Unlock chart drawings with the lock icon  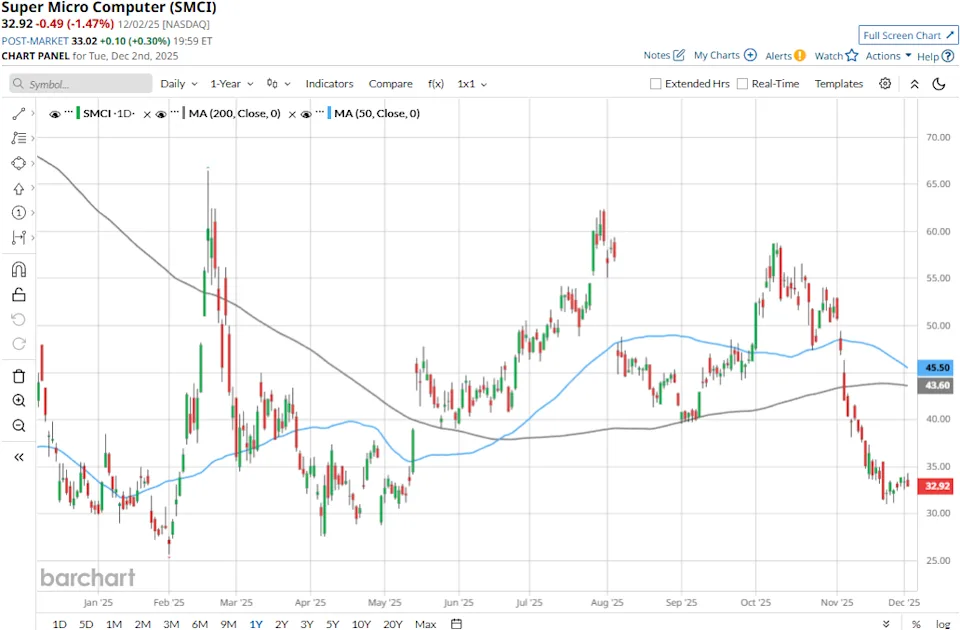pyautogui.click(x=18, y=293)
